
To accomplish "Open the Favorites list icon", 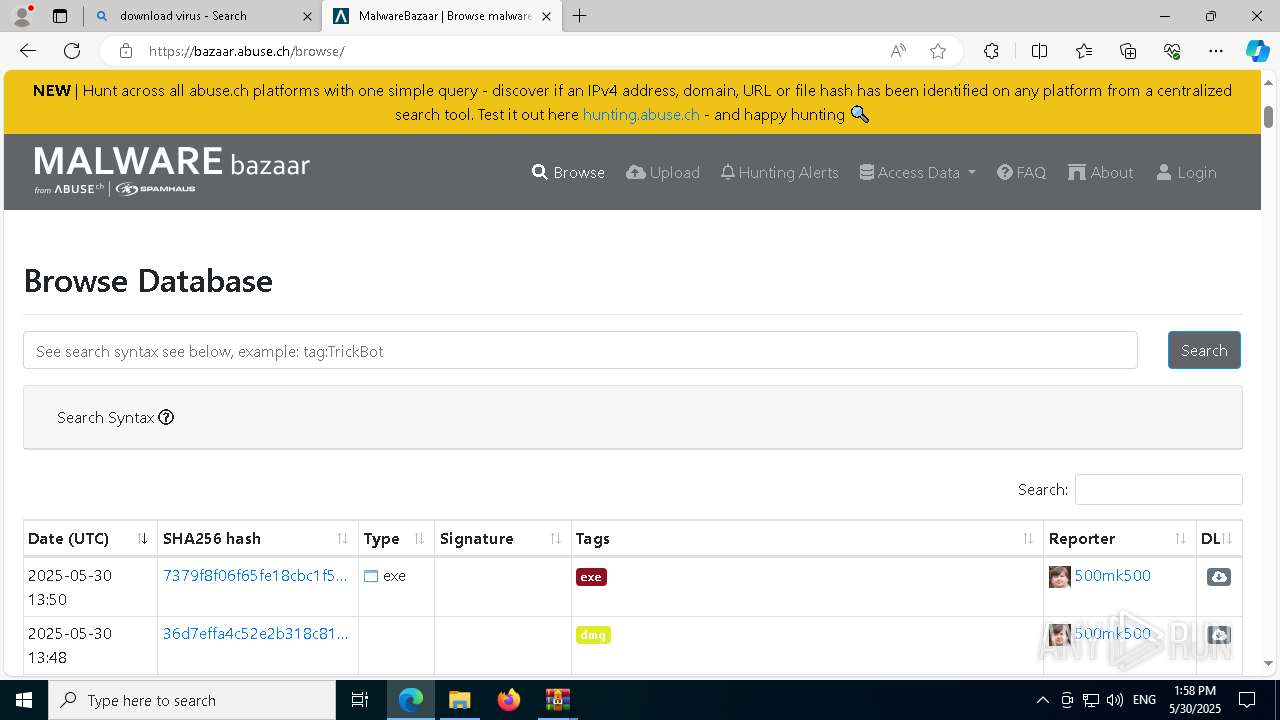I will click(x=1084, y=51).
